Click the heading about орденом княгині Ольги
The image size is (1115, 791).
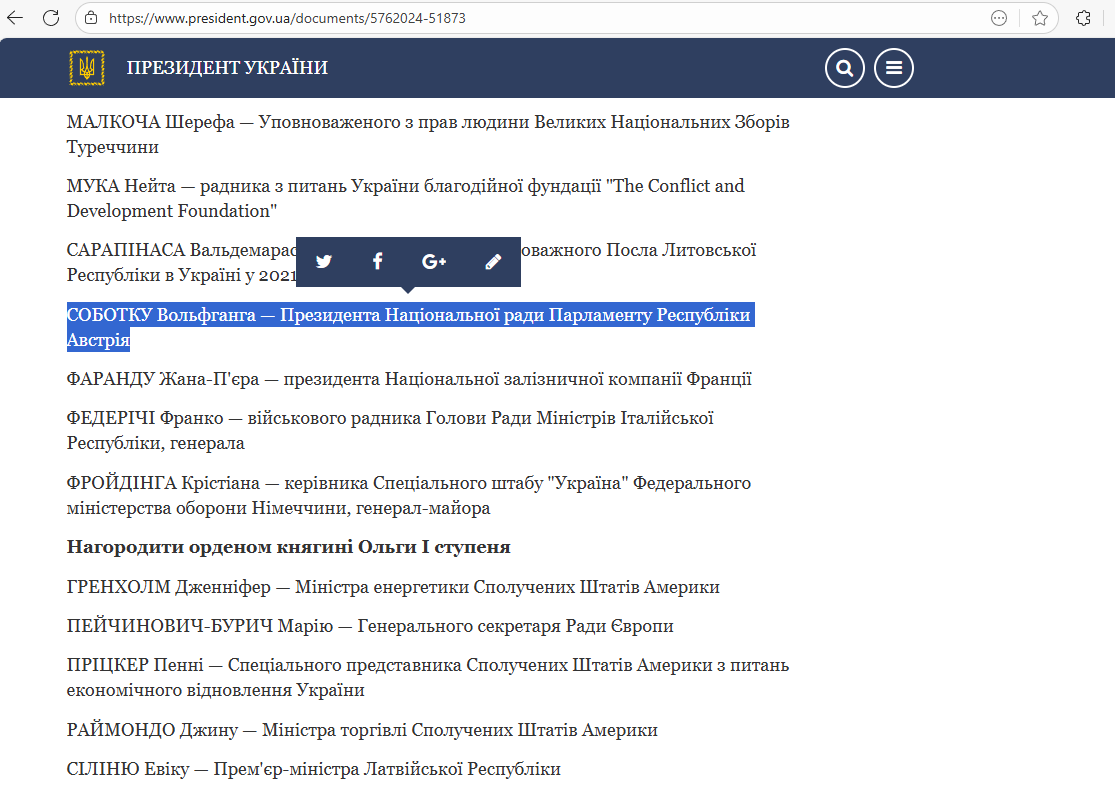pyautogui.click(x=288, y=547)
